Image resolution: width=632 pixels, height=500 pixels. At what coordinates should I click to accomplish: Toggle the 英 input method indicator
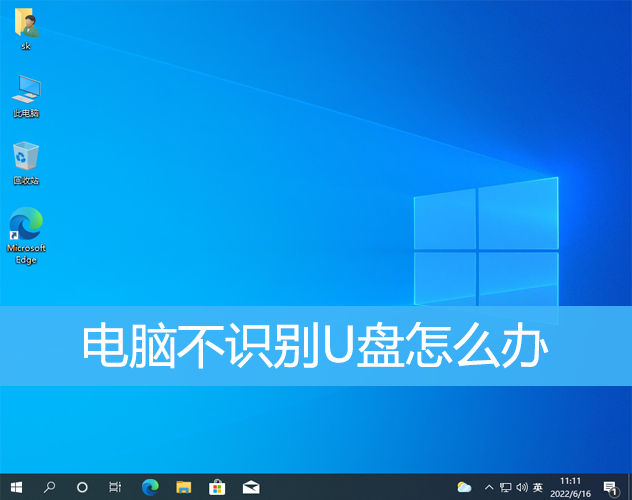[x=538, y=487]
